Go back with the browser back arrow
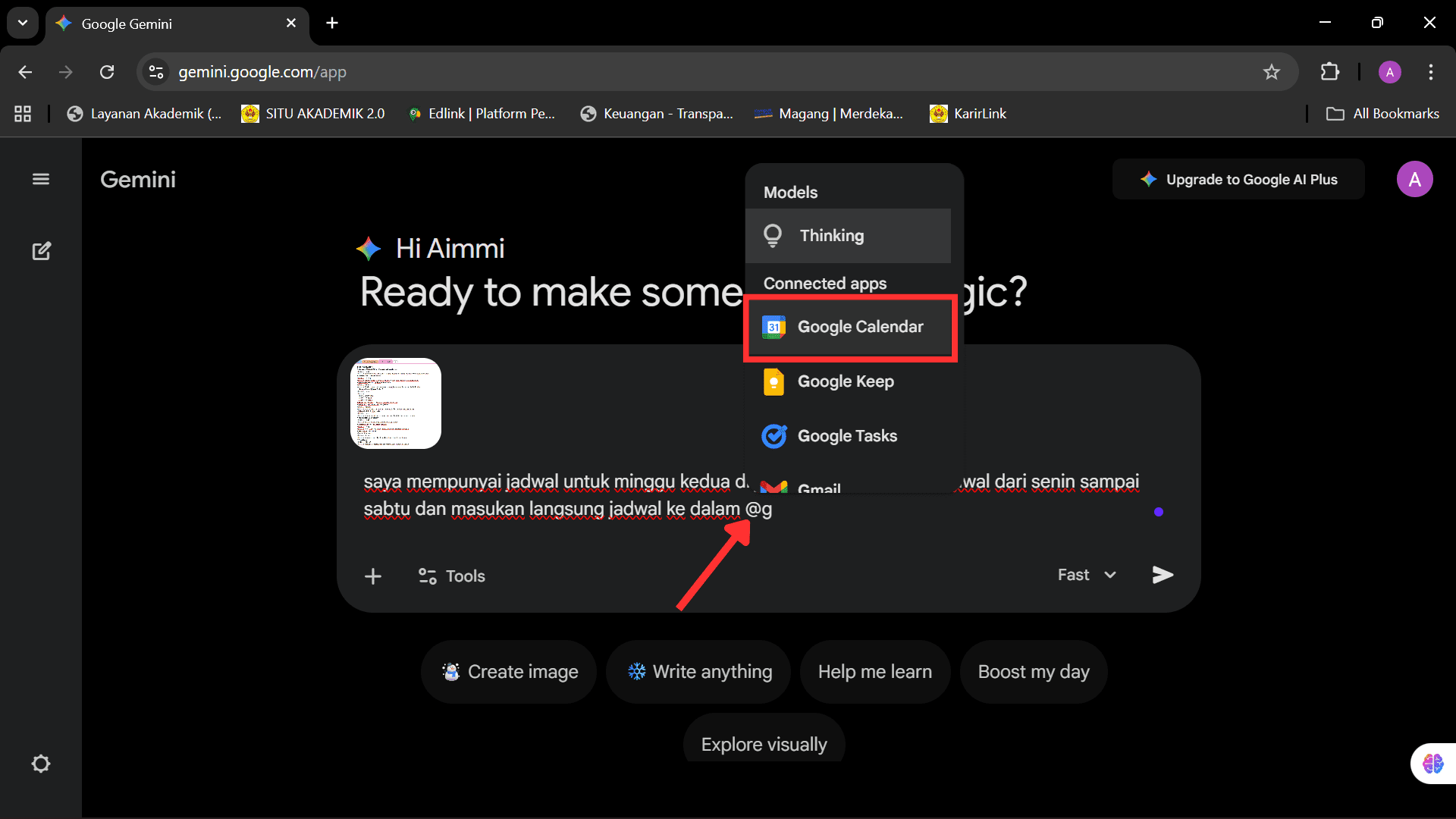This screenshot has height=819, width=1456. 25,72
